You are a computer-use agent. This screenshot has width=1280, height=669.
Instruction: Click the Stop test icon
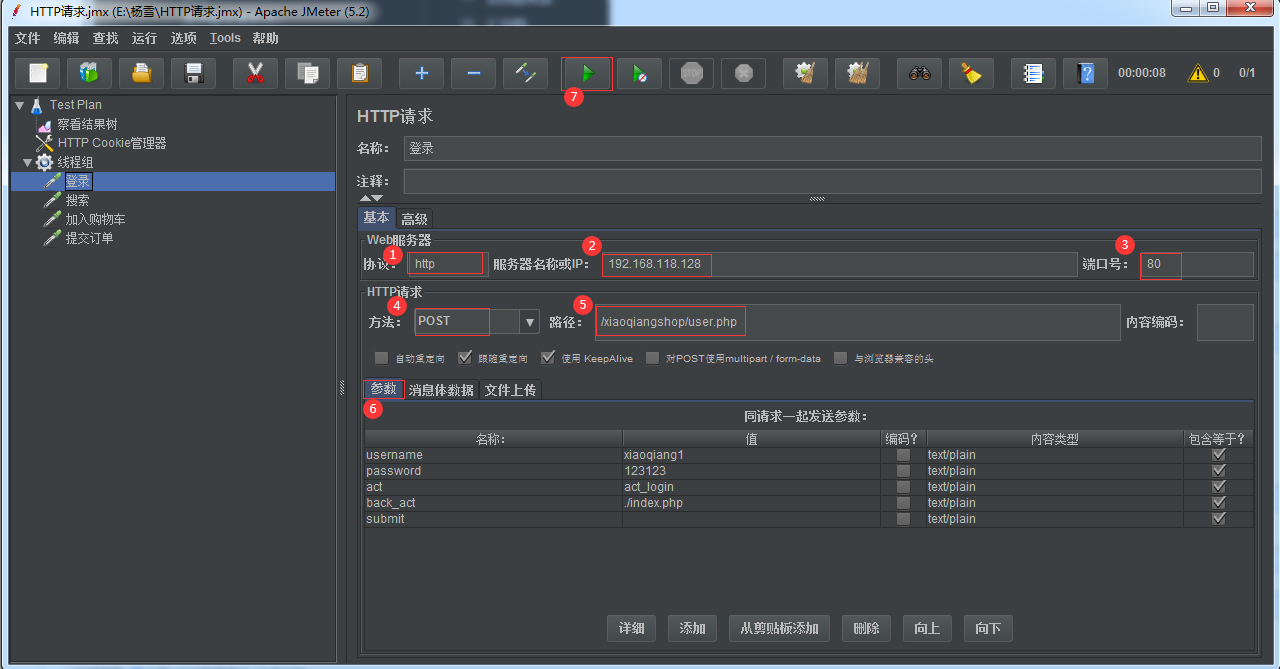tap(691, 73)
